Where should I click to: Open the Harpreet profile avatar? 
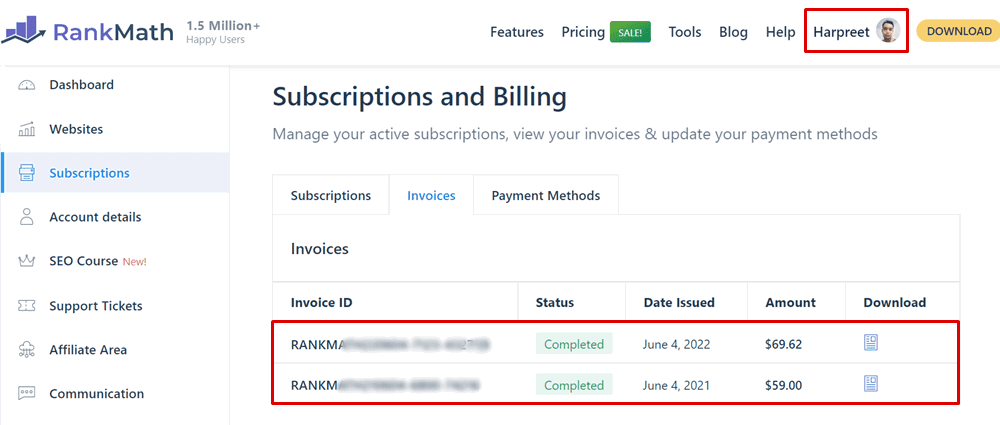tap(887, 31)
